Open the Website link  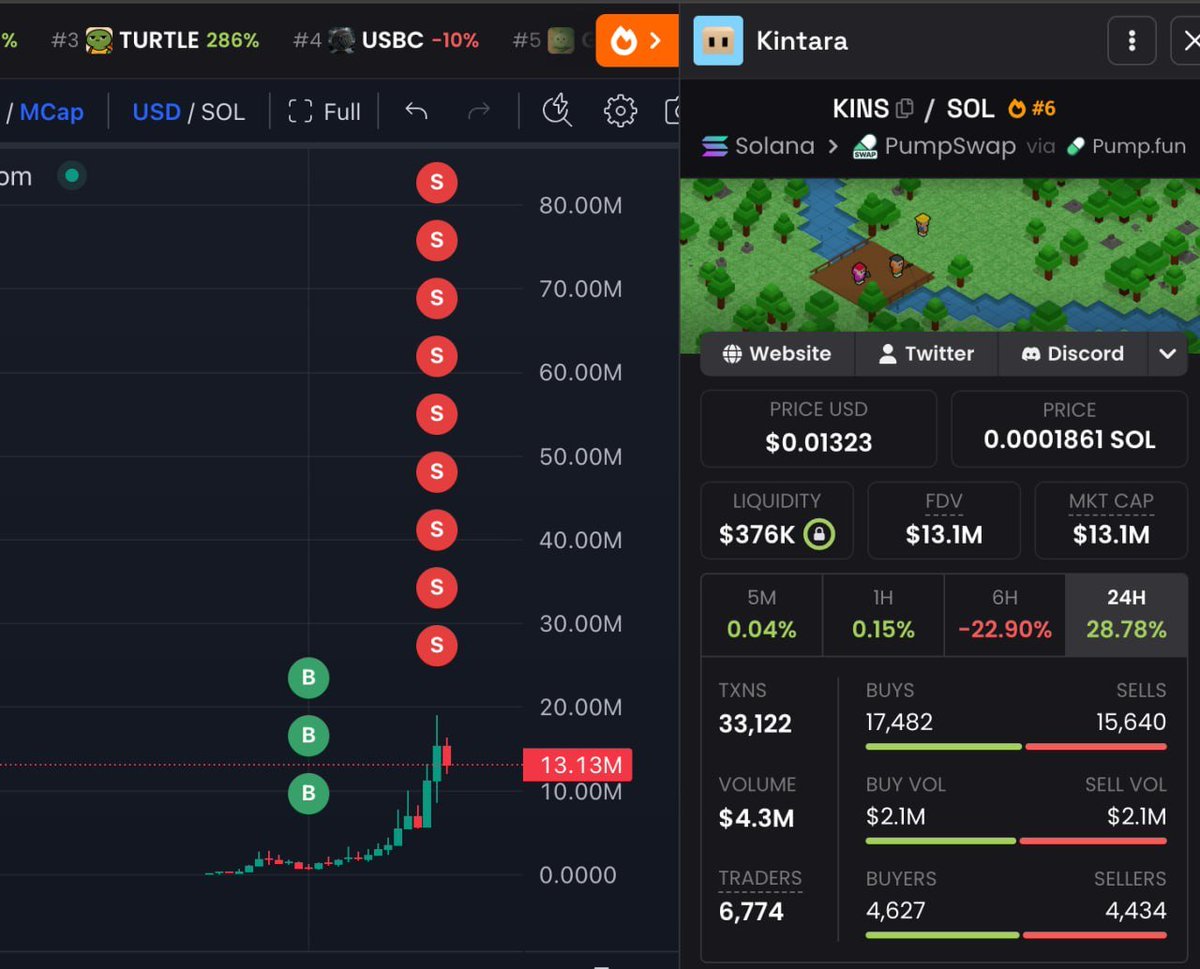[777, 354]
